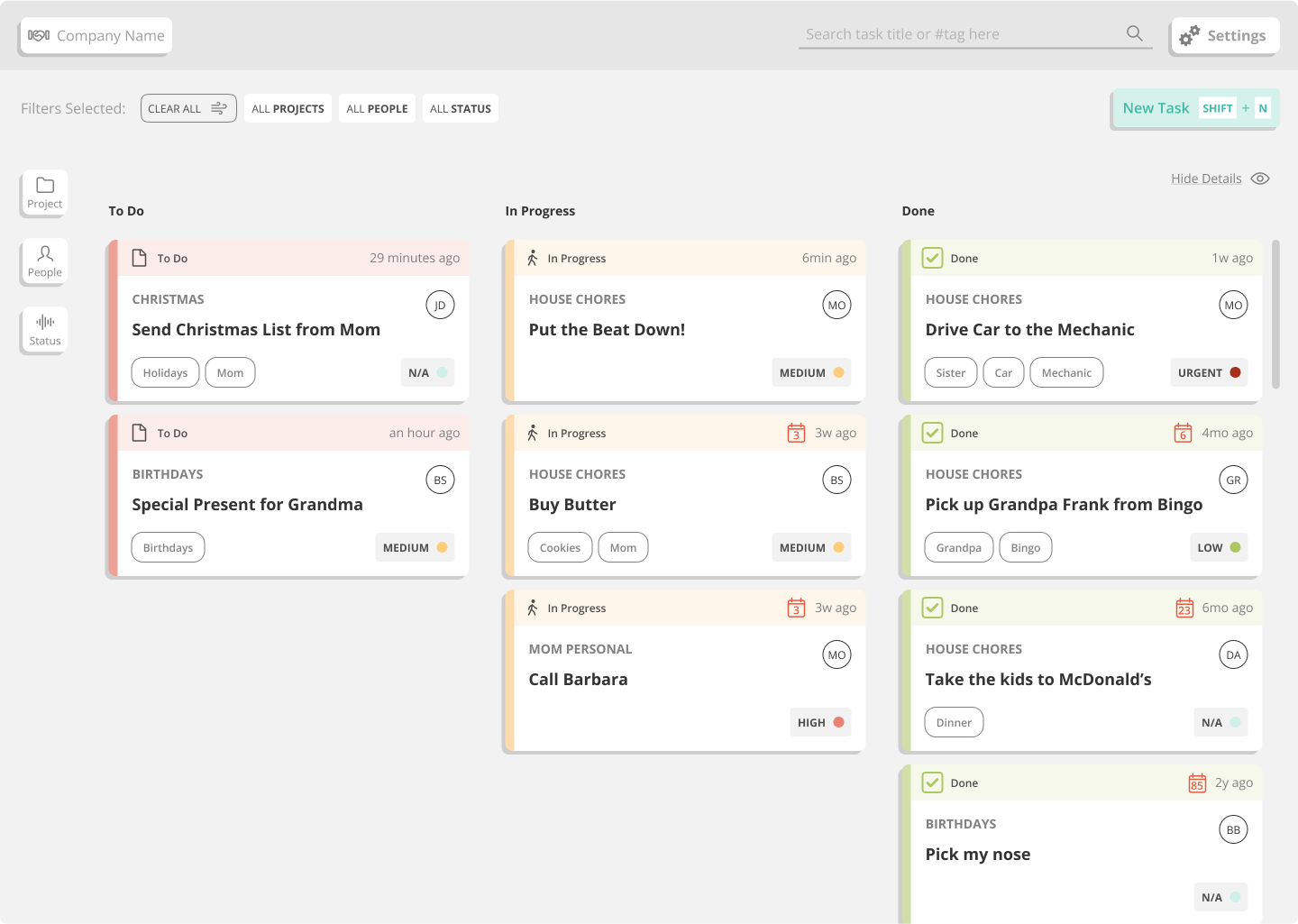Open the Call Barbara task title
This screenshot has height=924, width=1298.
point(578,680)
